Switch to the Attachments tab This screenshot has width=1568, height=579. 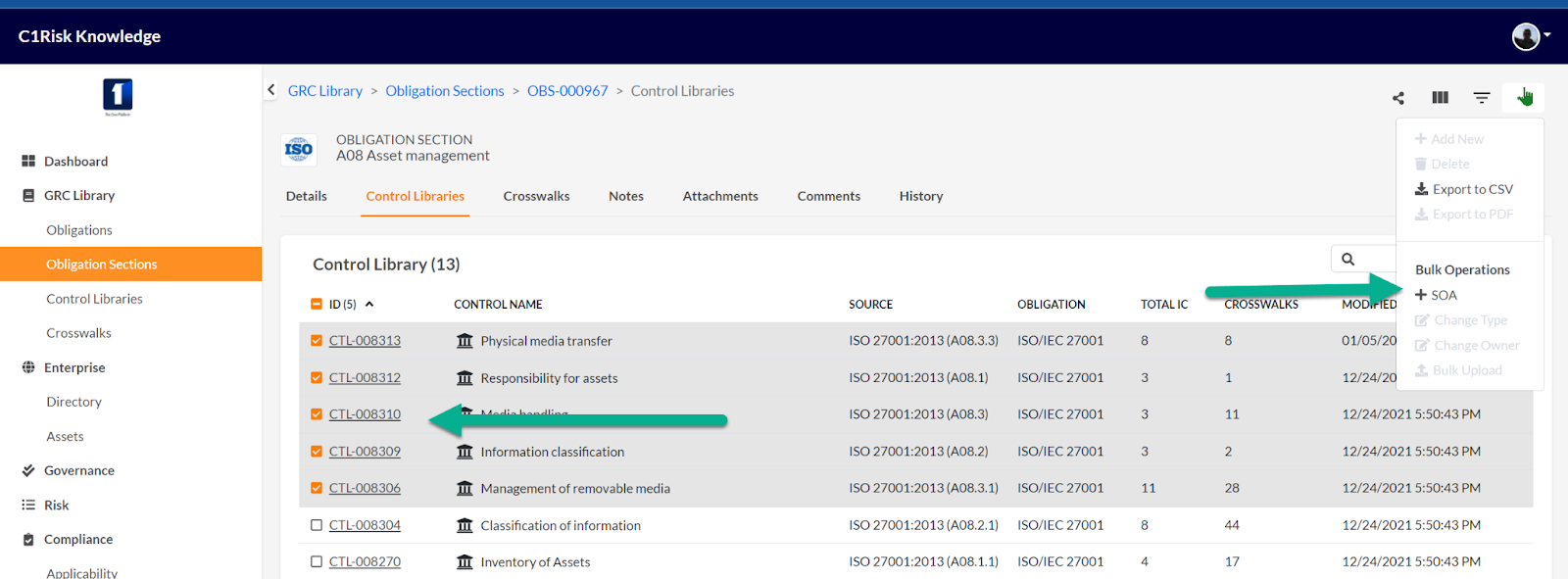coord(720,196)
